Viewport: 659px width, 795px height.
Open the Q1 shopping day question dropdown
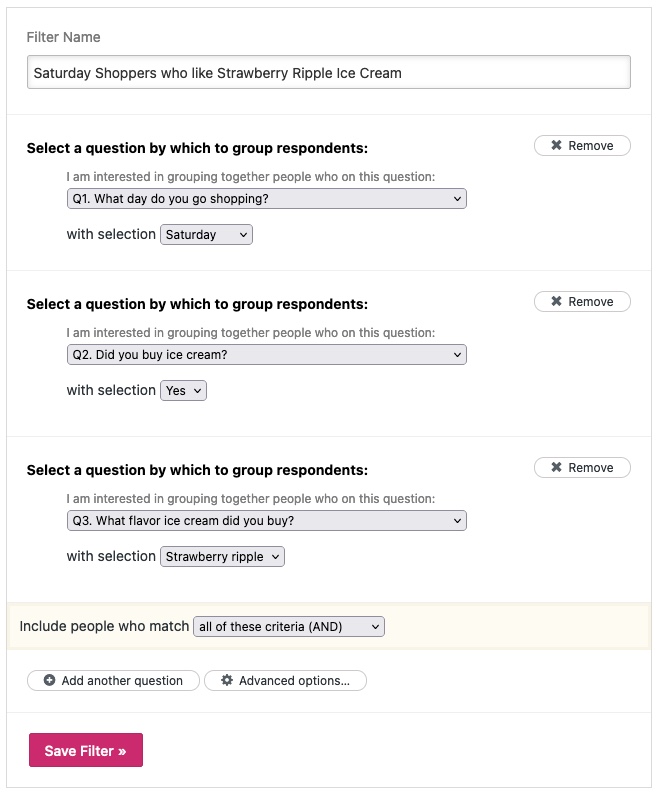click(266, 199)
